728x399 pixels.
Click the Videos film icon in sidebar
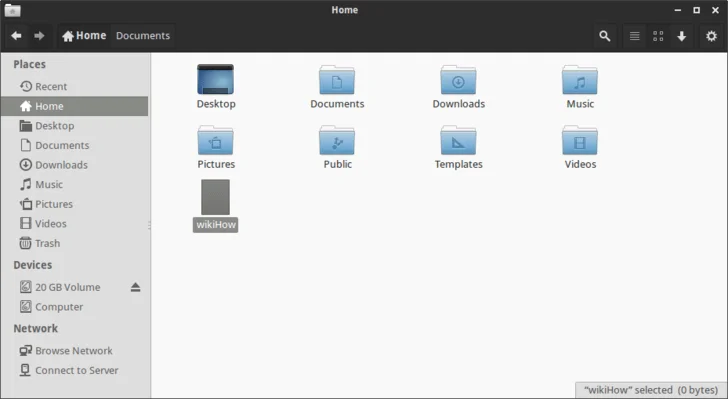26,223
